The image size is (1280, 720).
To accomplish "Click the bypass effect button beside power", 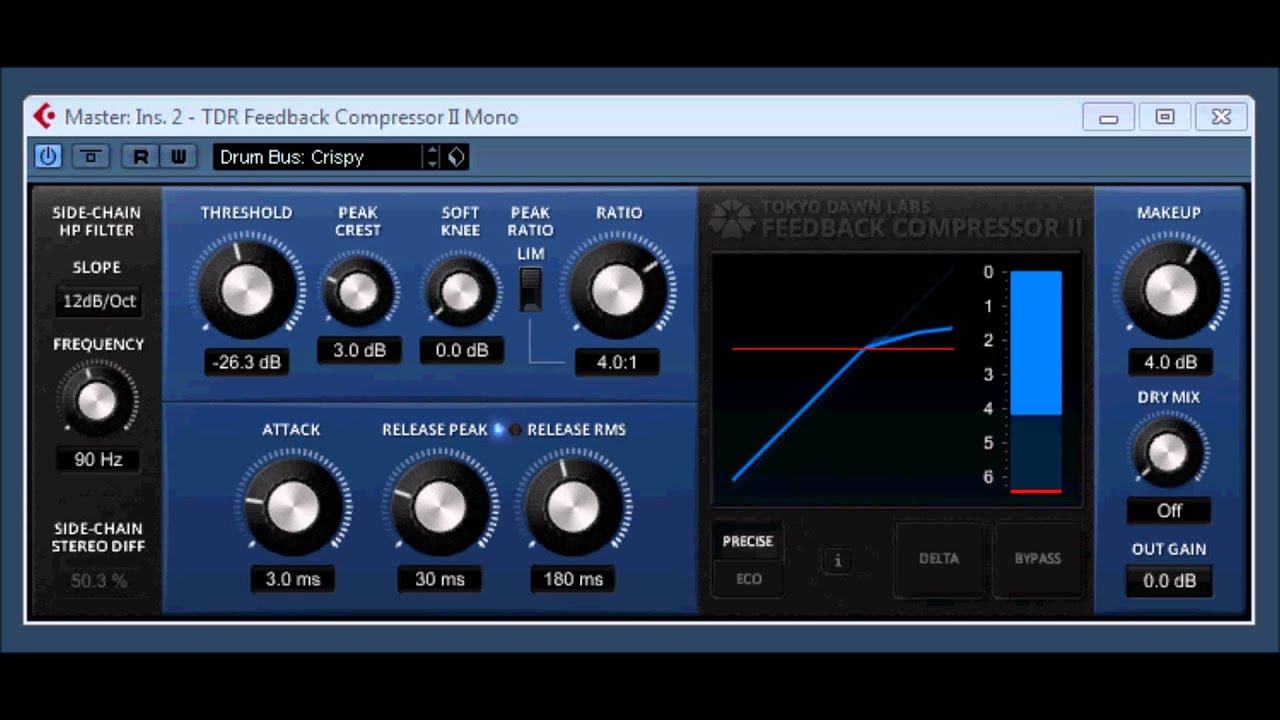I will click(x=91, y=156).
